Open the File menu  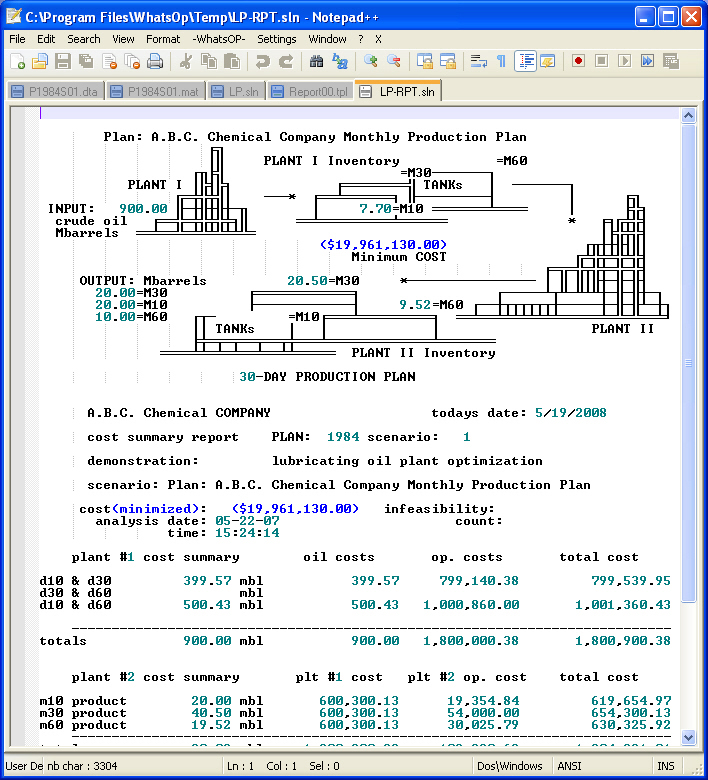(x=17, y=39)
